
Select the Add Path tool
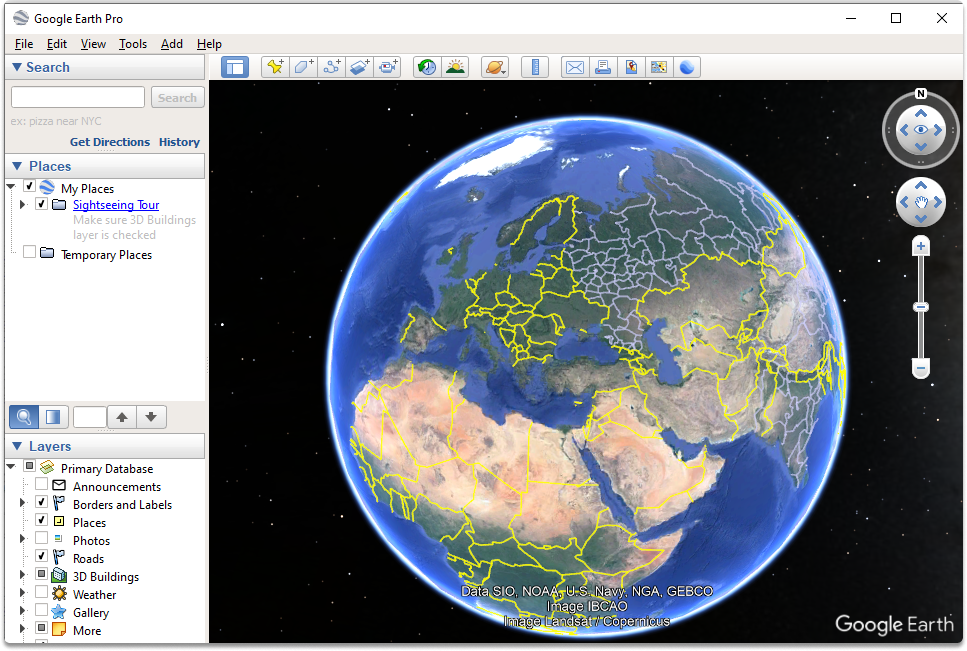(x=332, y=67)
